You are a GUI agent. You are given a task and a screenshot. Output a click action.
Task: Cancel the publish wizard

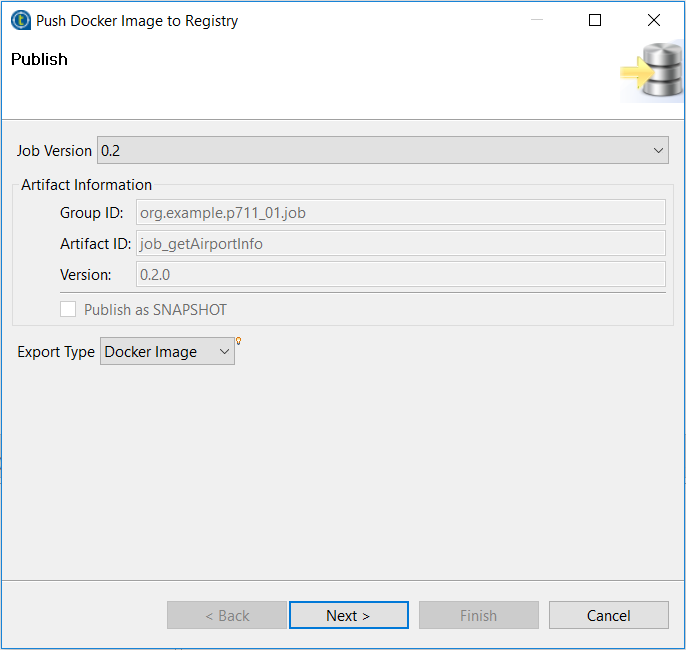pyautogui.click(x=608, y=615)
